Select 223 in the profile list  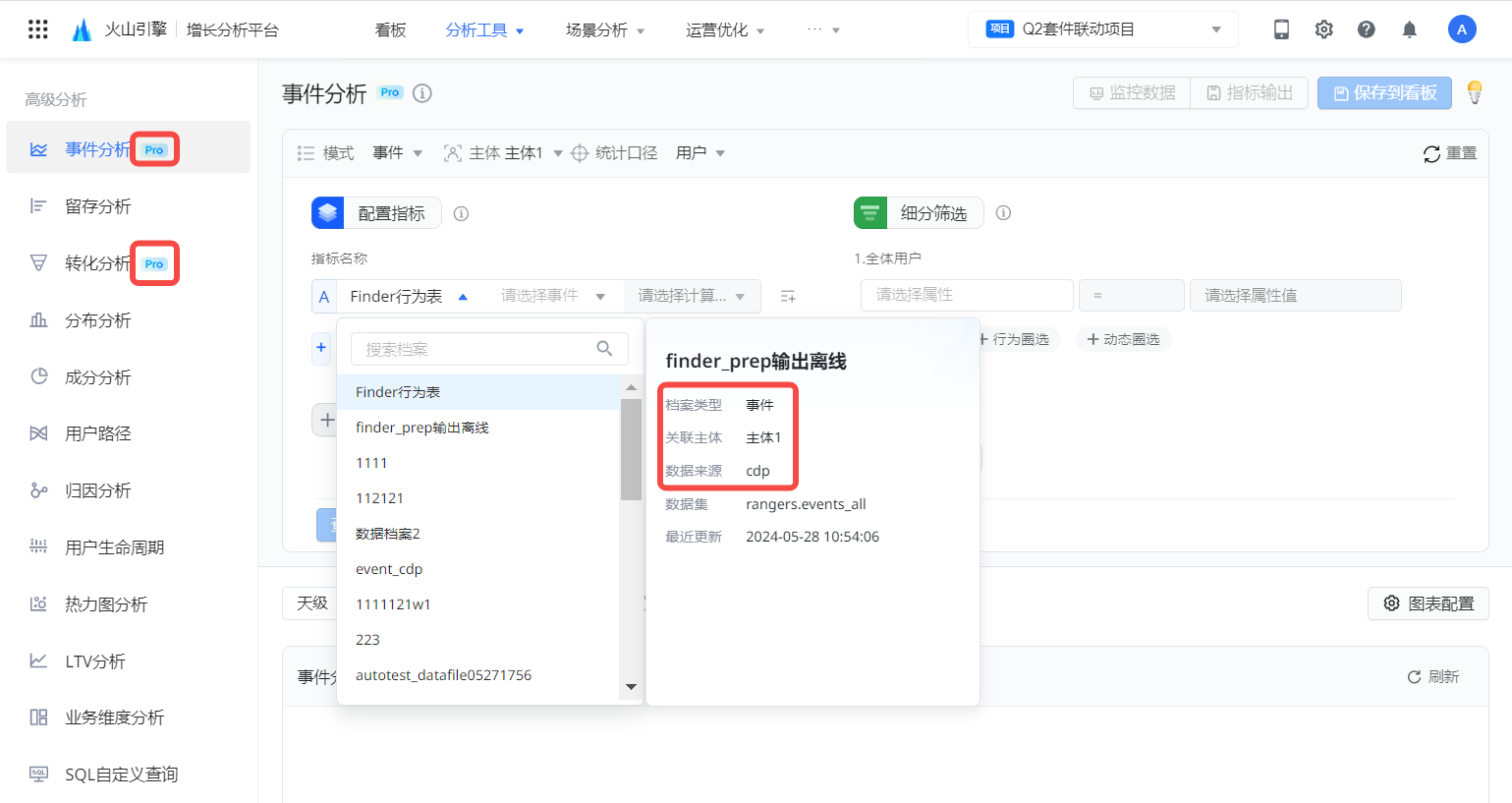478,640
